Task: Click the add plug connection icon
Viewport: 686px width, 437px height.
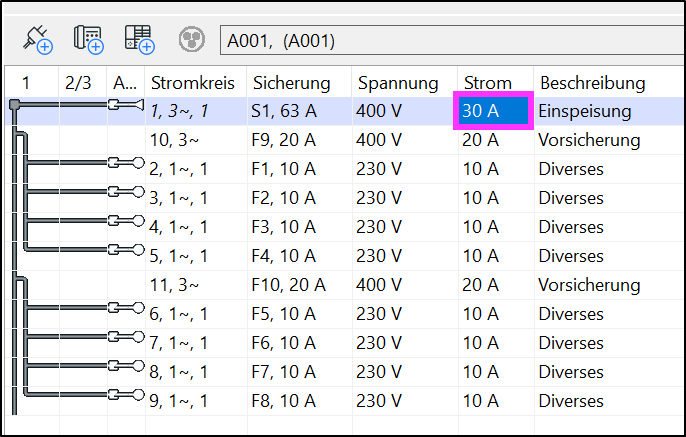Action: pyautogui.click(x=38, y=40)
